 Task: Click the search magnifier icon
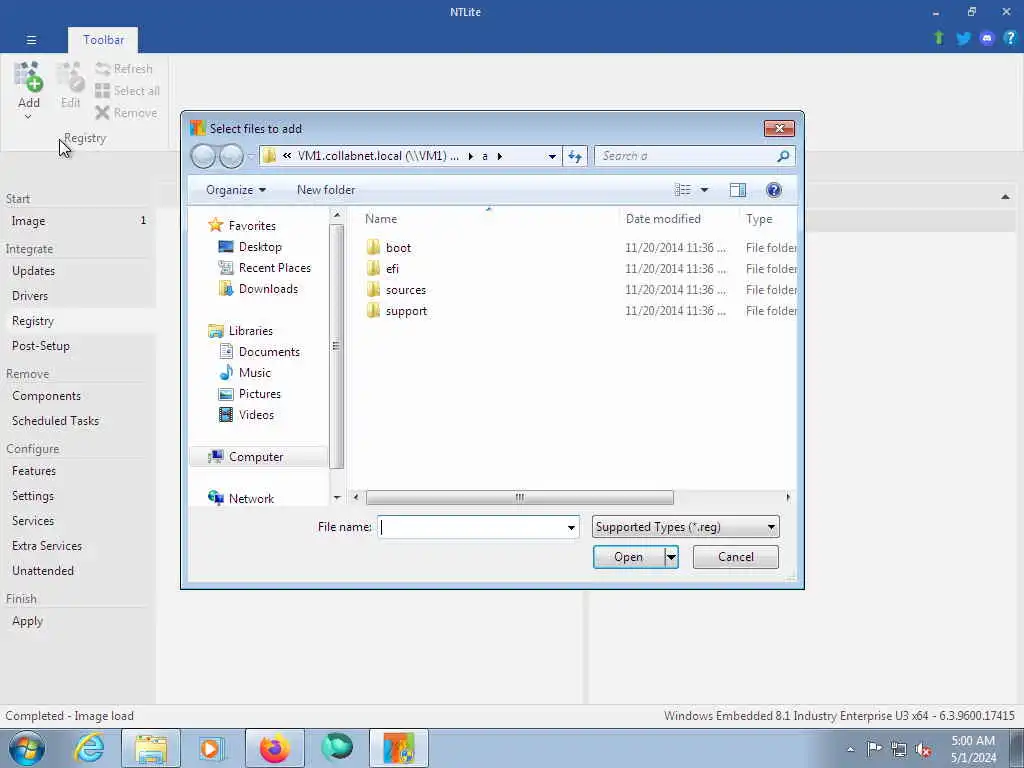pos(783,156)
